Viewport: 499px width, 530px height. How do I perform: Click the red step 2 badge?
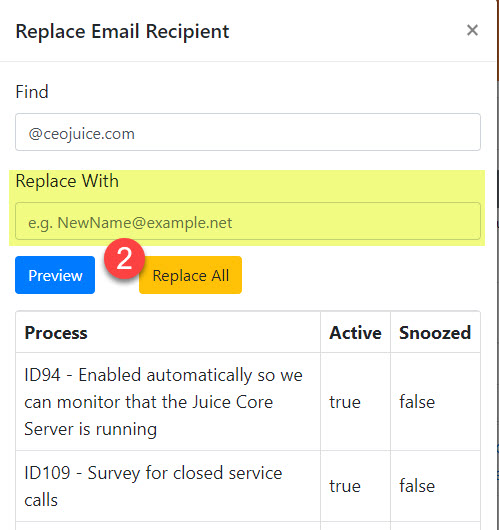tap(124, 259)
